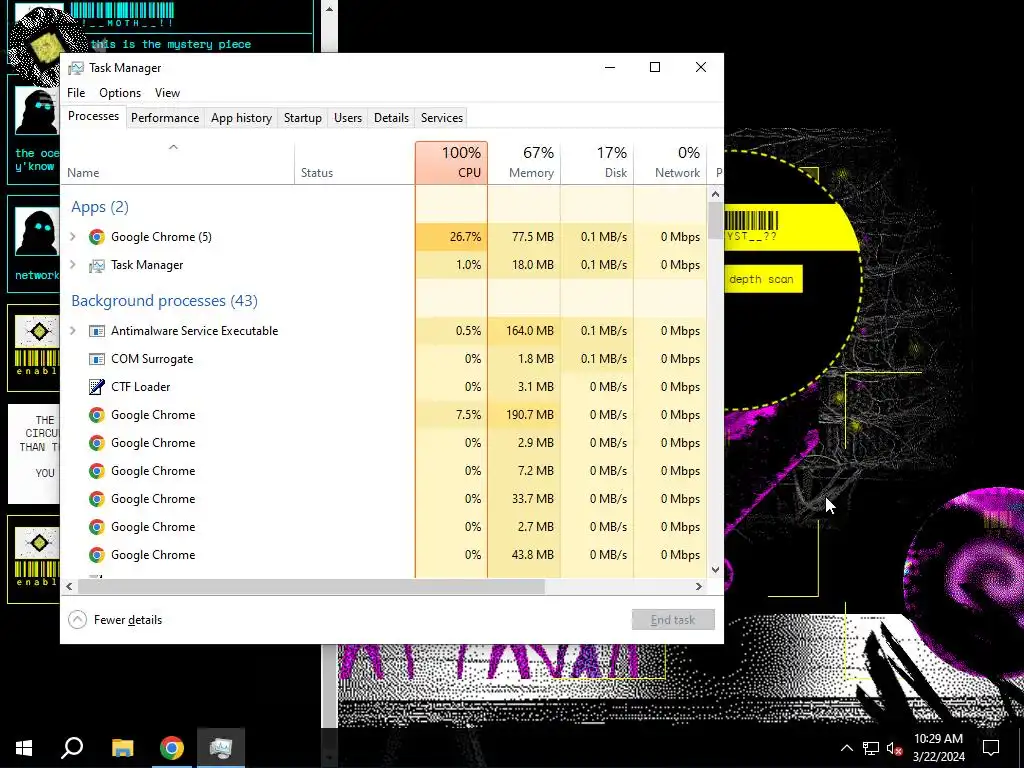1024x768 pixels.
Task: Switch to the Services tab
Action: 441,118
